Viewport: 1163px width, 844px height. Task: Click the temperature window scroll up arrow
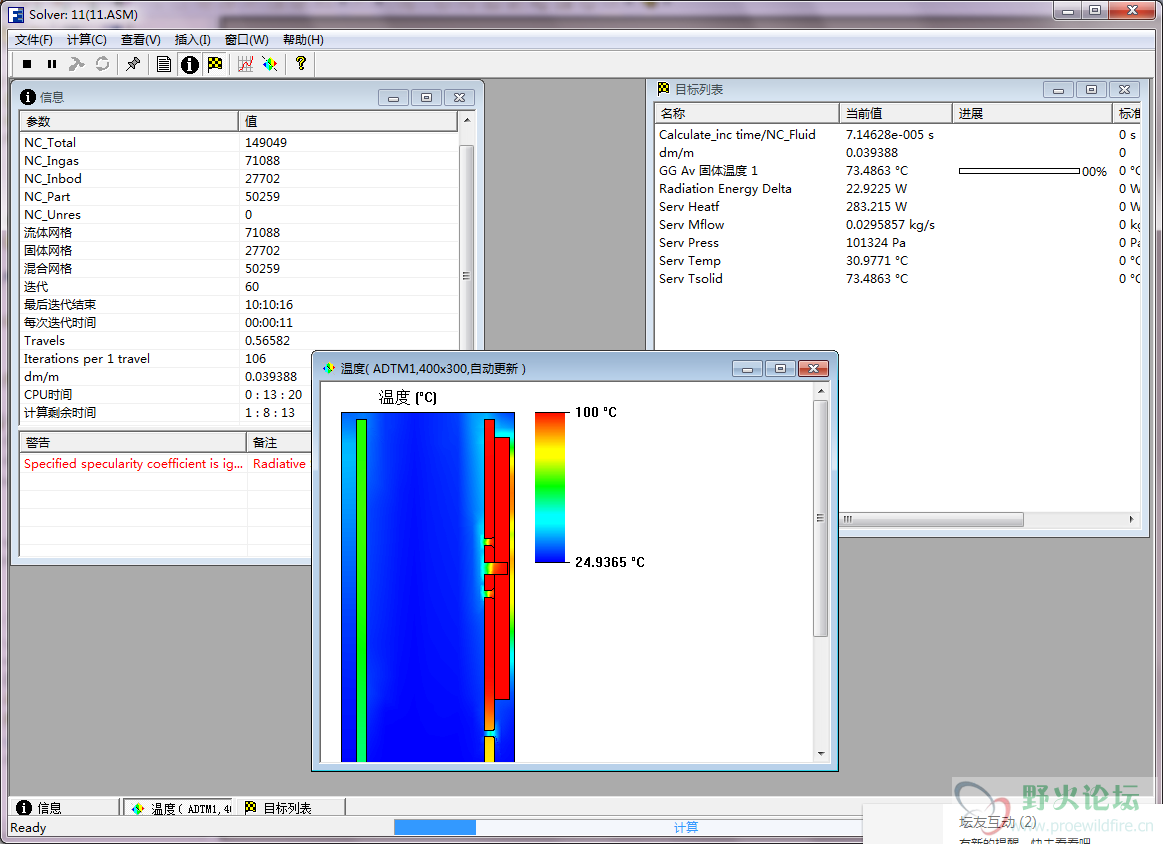(820, 391)
